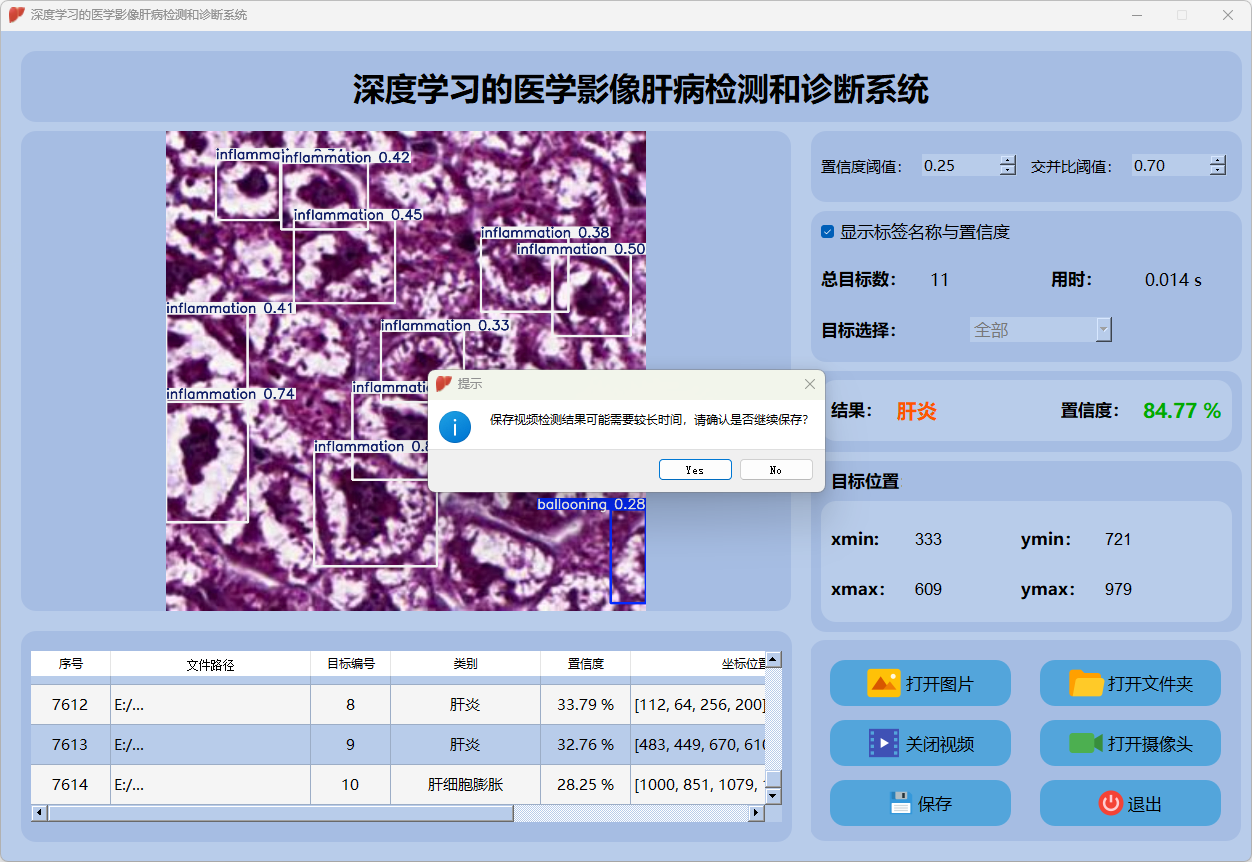Image resolution: width=1252 pixels, height=862 pixels.
Task: Click the vertical scrollbar up arrow of the table
Action: click(773, 660)
